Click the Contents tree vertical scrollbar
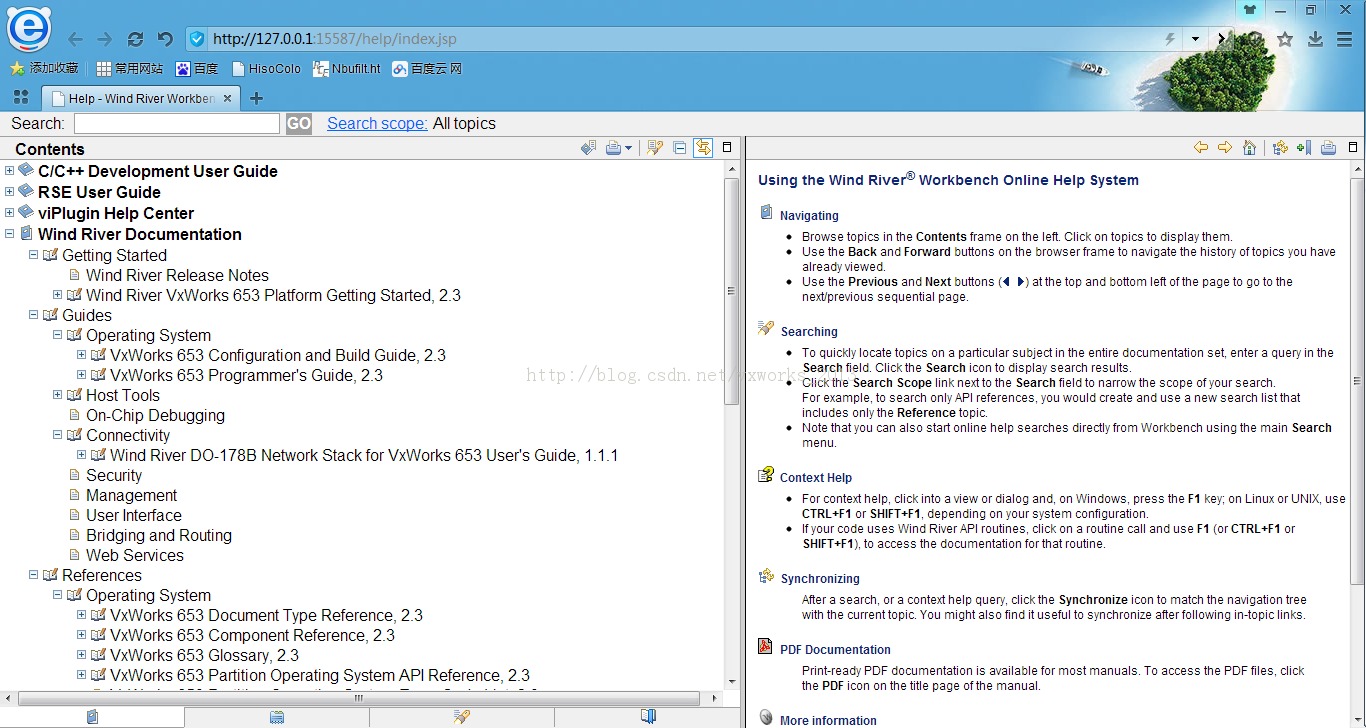 coord(731,290)
